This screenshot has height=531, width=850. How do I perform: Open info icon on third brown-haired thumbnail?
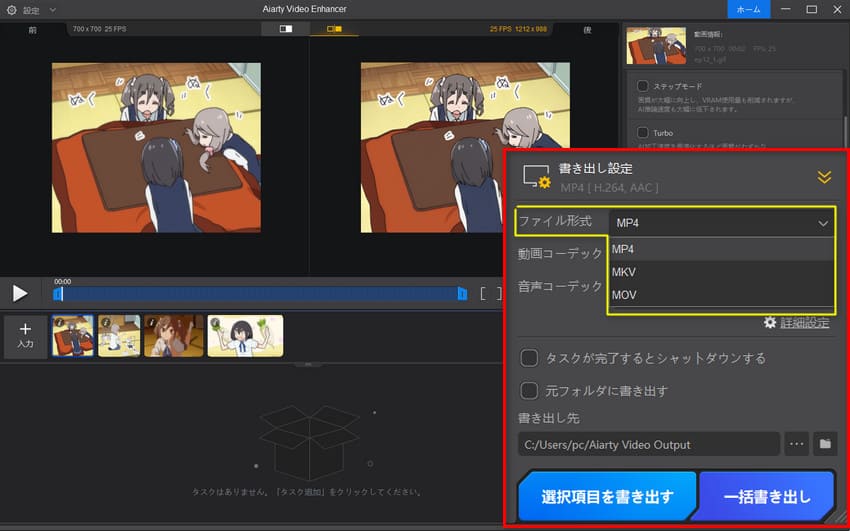(152, 322)
